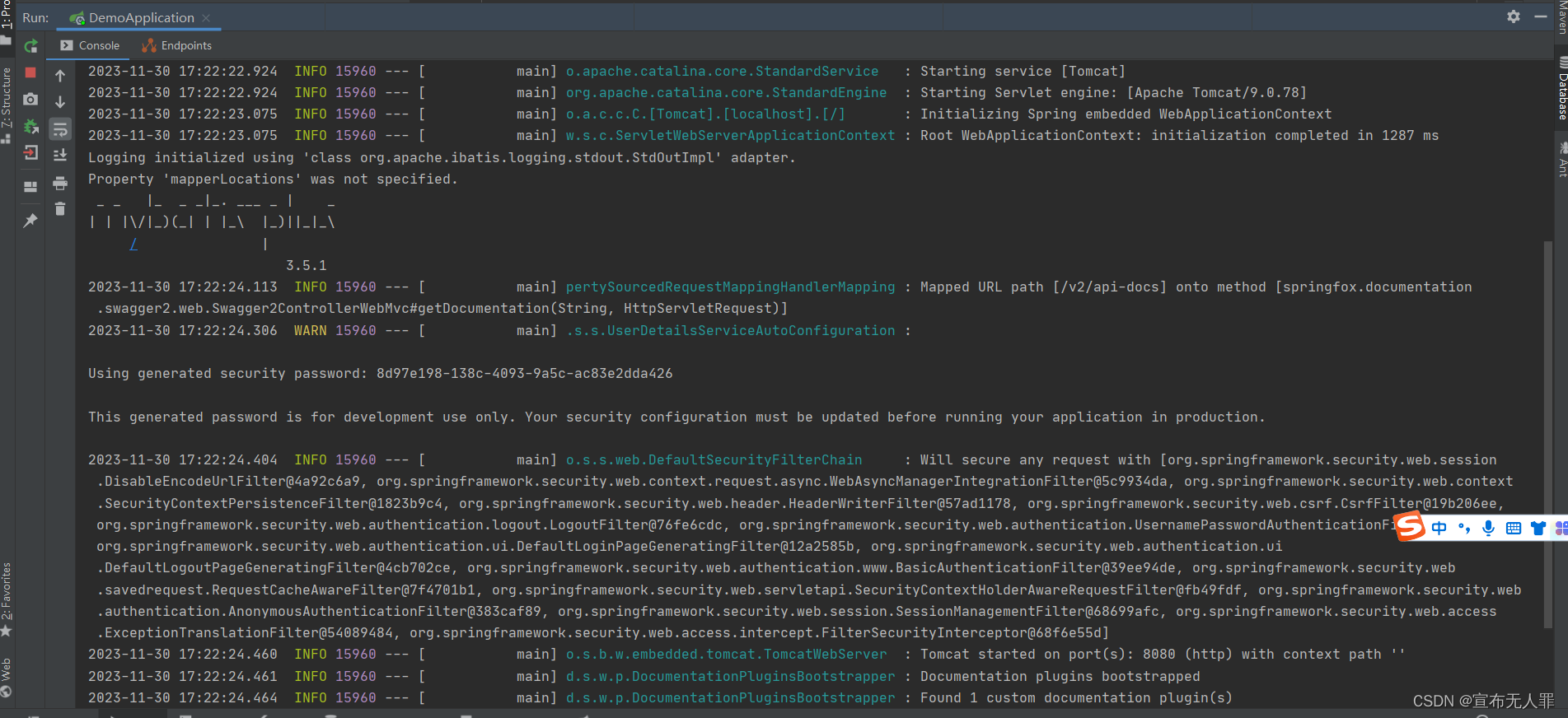Screen dimensions: 1568x718
Task: Open the Sogou toolbox grid icon
Action: (1561, 529)
